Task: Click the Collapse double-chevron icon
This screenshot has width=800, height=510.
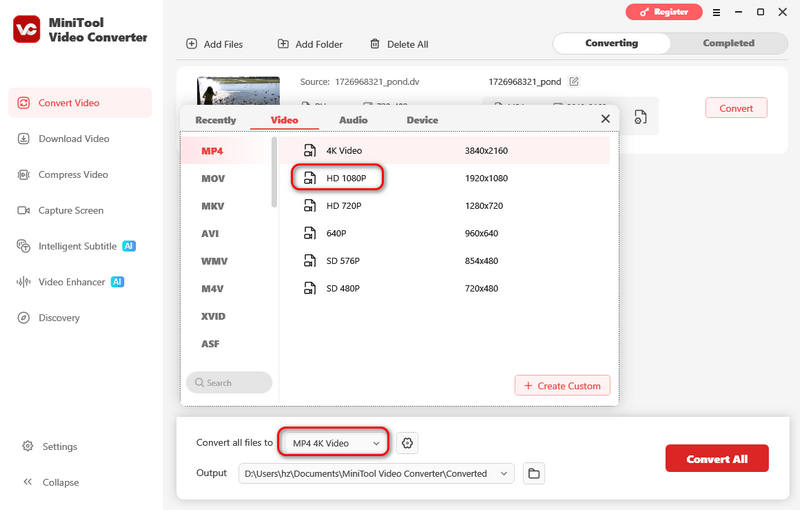Action: [28, 482]
